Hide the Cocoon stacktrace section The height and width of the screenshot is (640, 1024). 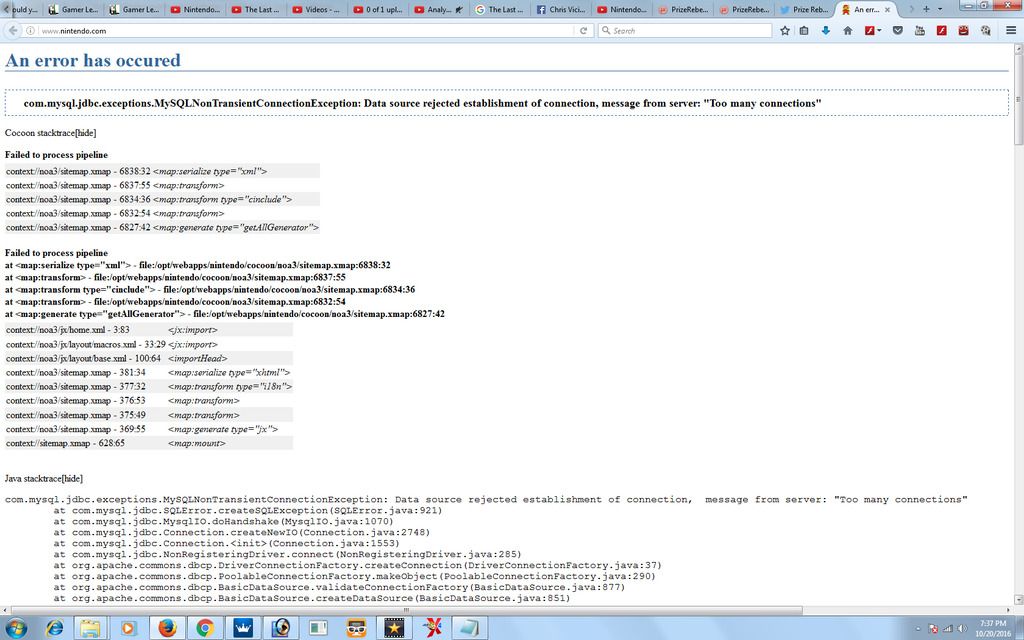[x=86, y=133]
